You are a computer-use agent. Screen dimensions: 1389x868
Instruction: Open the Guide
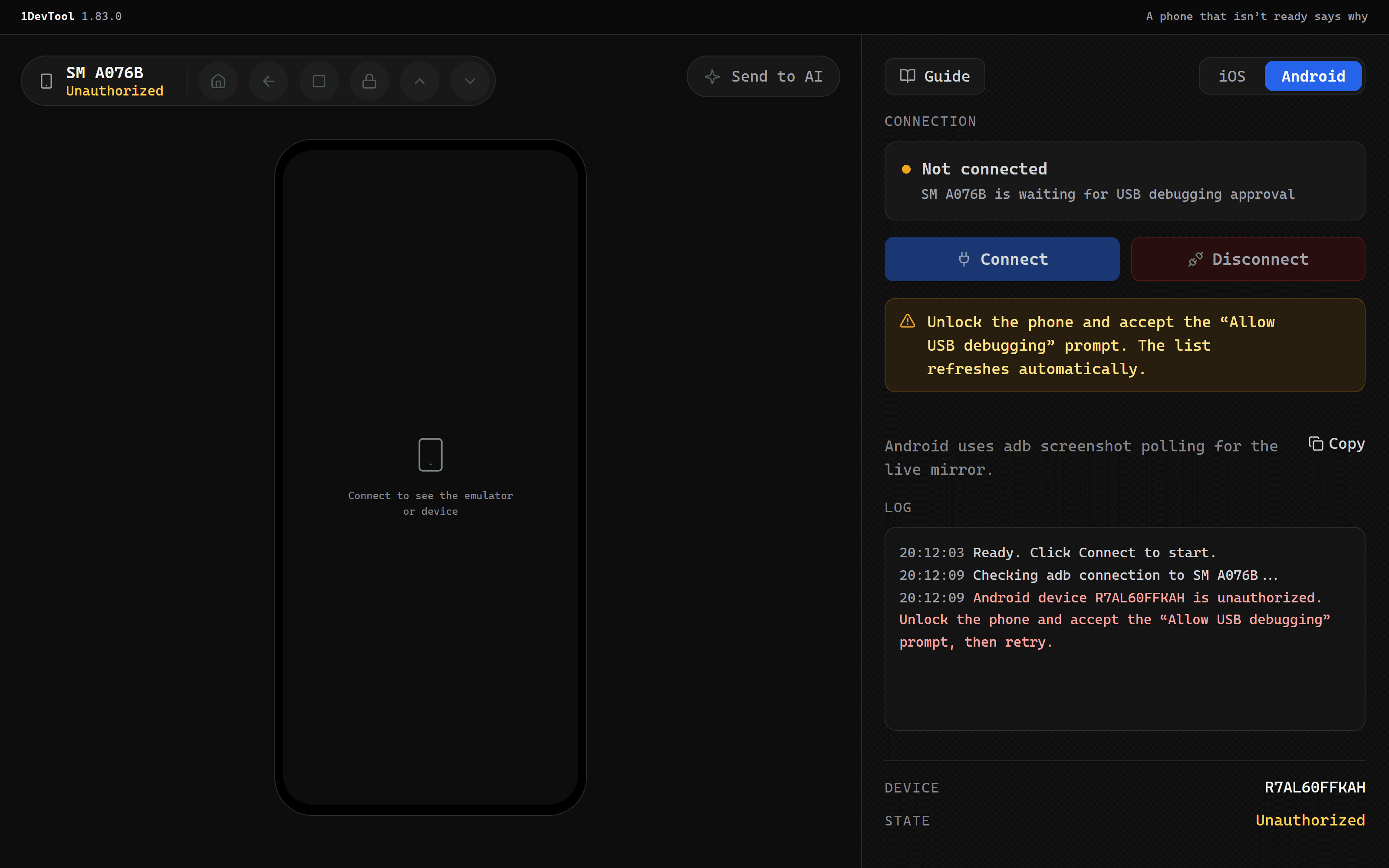935,76
